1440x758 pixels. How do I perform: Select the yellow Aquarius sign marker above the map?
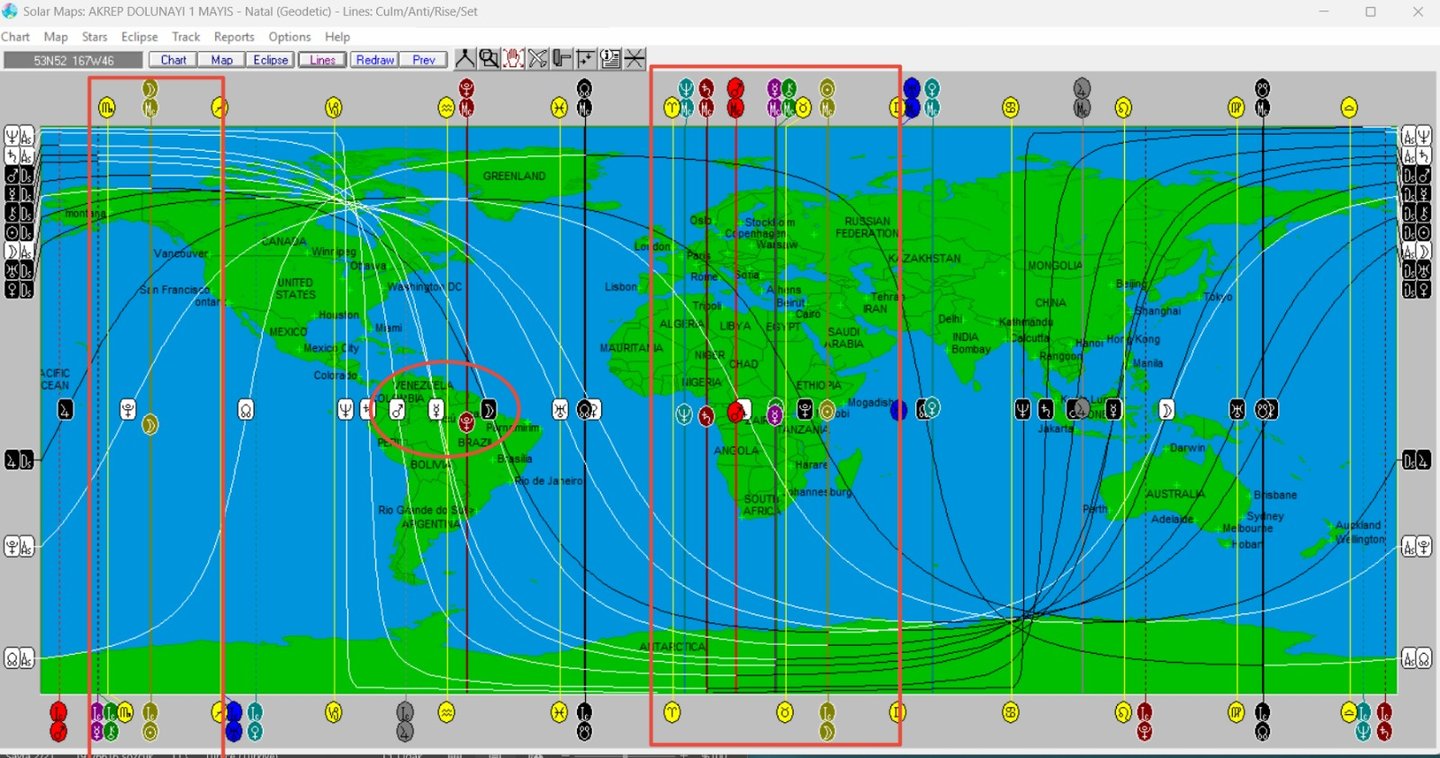(x=446, y=108)
